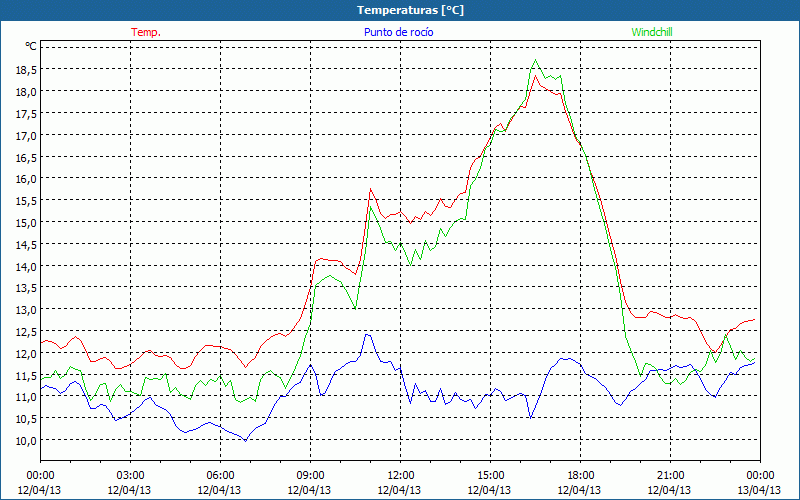
Task: Click the 10,0 y-axis value
Action: click(26, 441)
